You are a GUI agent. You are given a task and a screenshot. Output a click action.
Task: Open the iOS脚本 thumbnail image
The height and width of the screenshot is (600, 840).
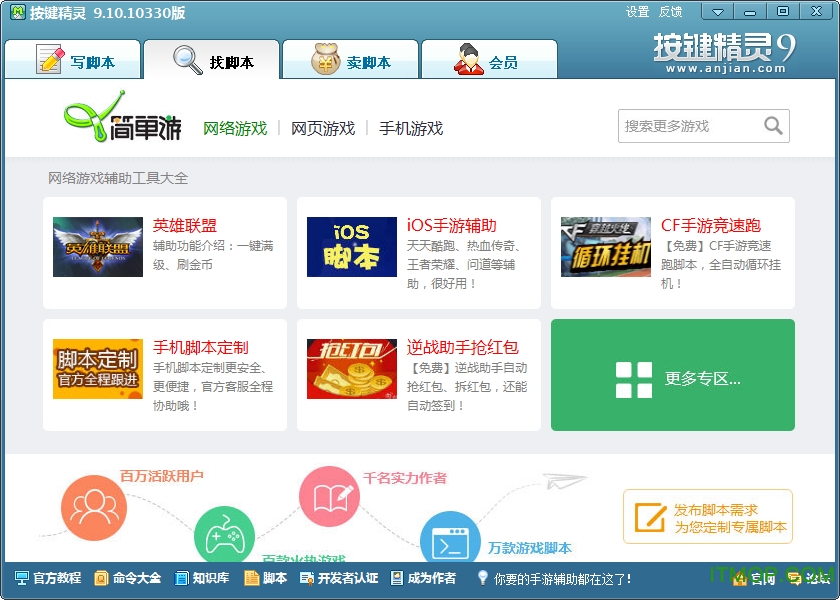coord(352,246)
